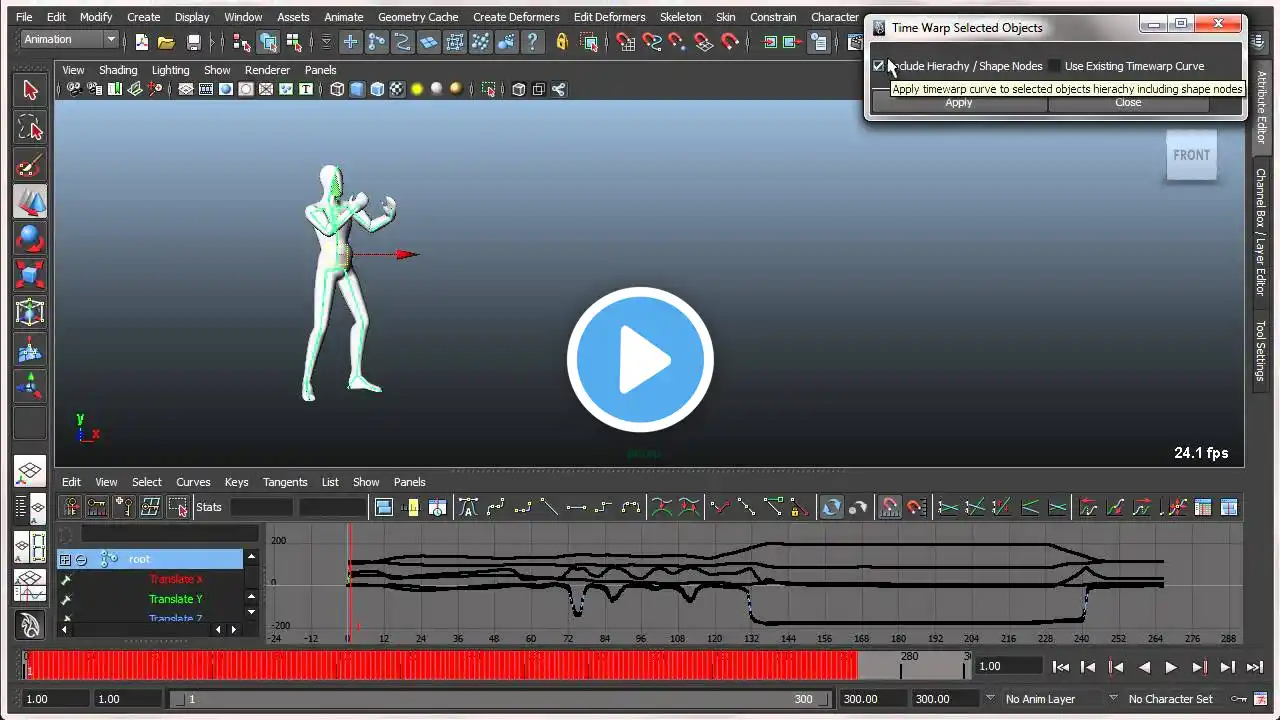Open the Curves menu in Graph Editor
Viewport: 1280px width, 720px height.
[x=193, y=482]
